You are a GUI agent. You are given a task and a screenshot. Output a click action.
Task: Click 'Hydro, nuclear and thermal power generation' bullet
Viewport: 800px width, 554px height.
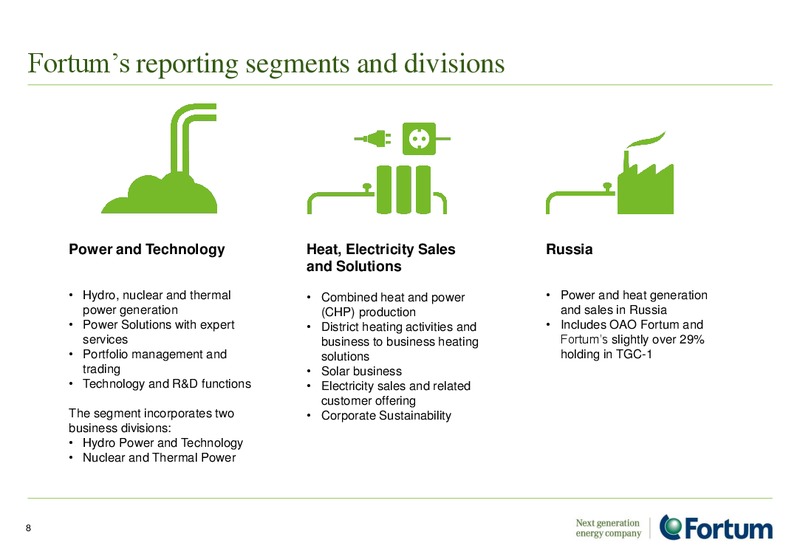157,303
